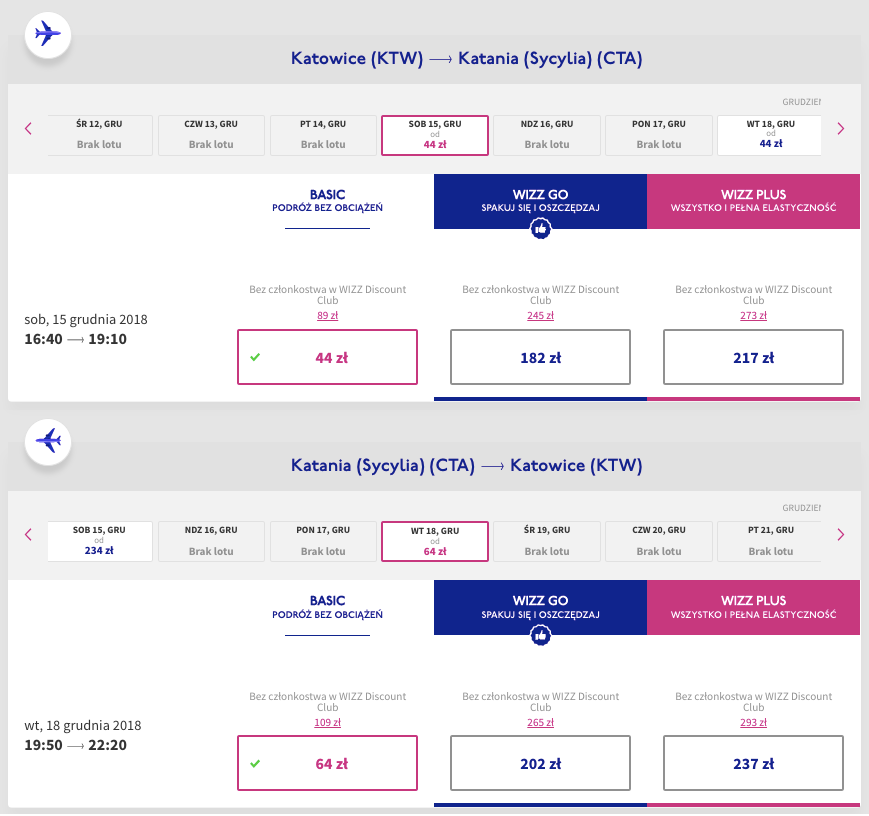The height and width of the screenshot is (816, 869).
Task: Show earlier outbound dates with left arrow
Action: point(28,129)
